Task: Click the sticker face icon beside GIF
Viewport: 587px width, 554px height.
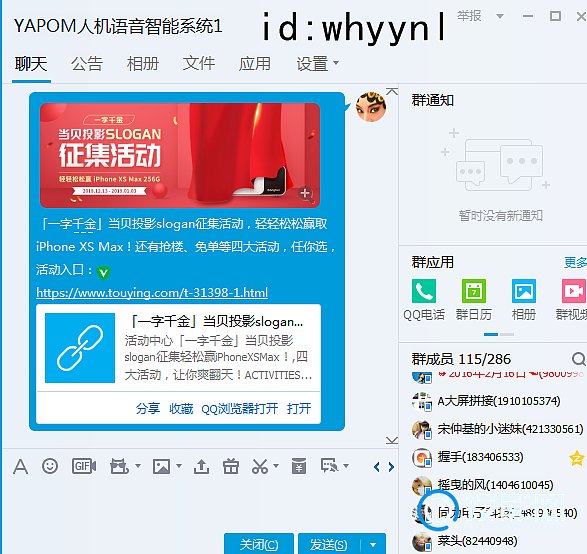Action: pos(119,466)
